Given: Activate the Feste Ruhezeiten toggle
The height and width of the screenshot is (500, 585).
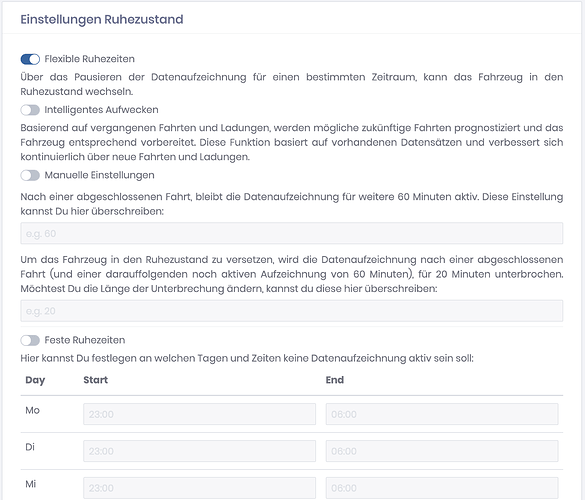Looking at the screenshot, I should pyautogui.click(x=30, y=340).
